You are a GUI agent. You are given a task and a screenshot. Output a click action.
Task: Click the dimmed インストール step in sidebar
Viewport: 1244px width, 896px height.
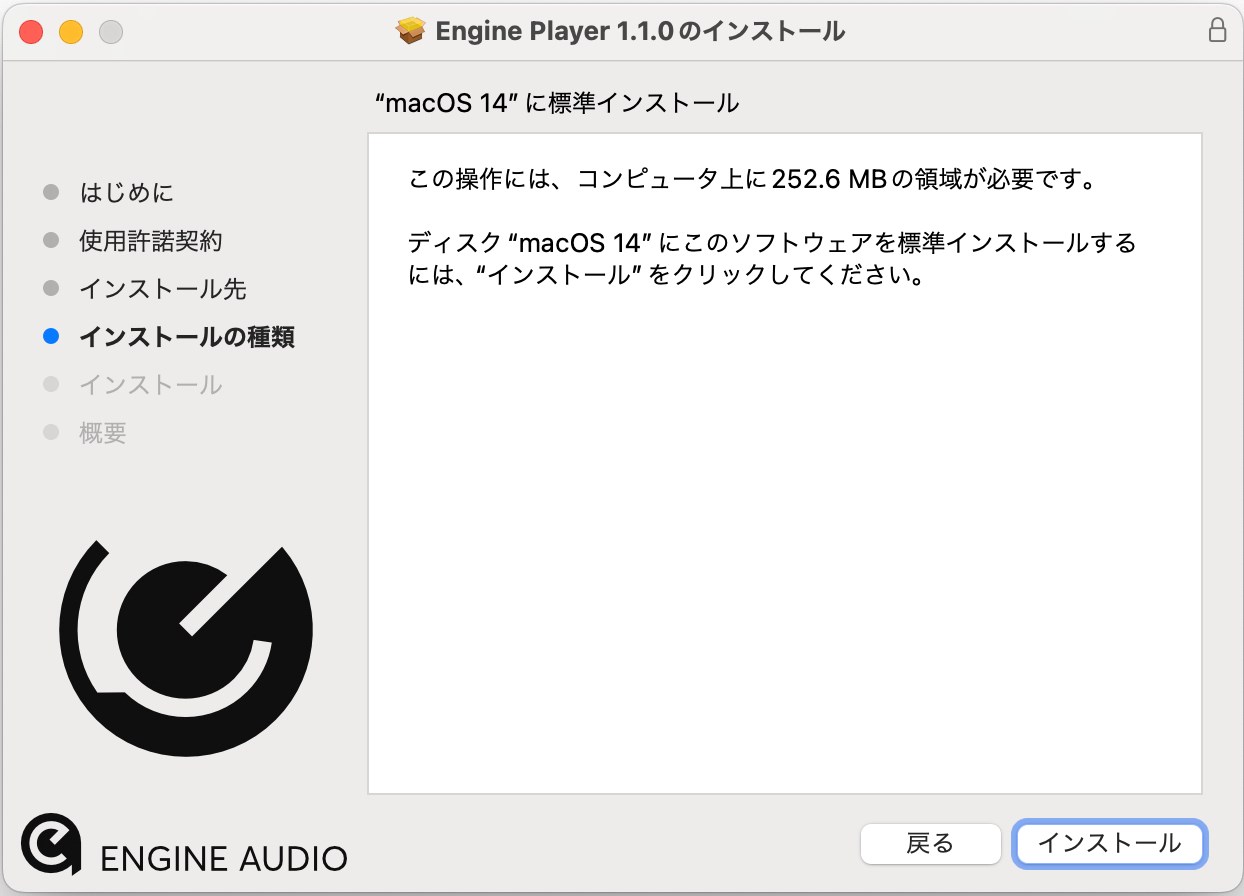pos(150,385)
